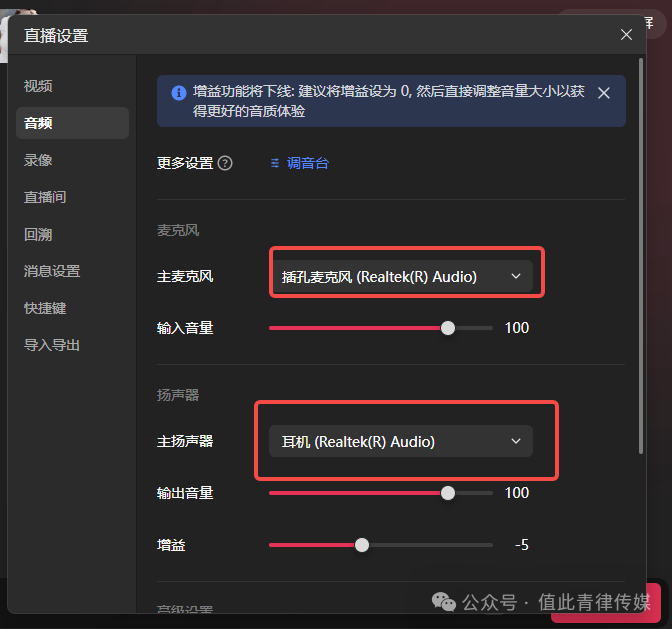Image resolution: width=672 pixels, height=629 pixels.
Task: Open the 主扬声器 device dropdown
Action: click(x=401, y=441)
